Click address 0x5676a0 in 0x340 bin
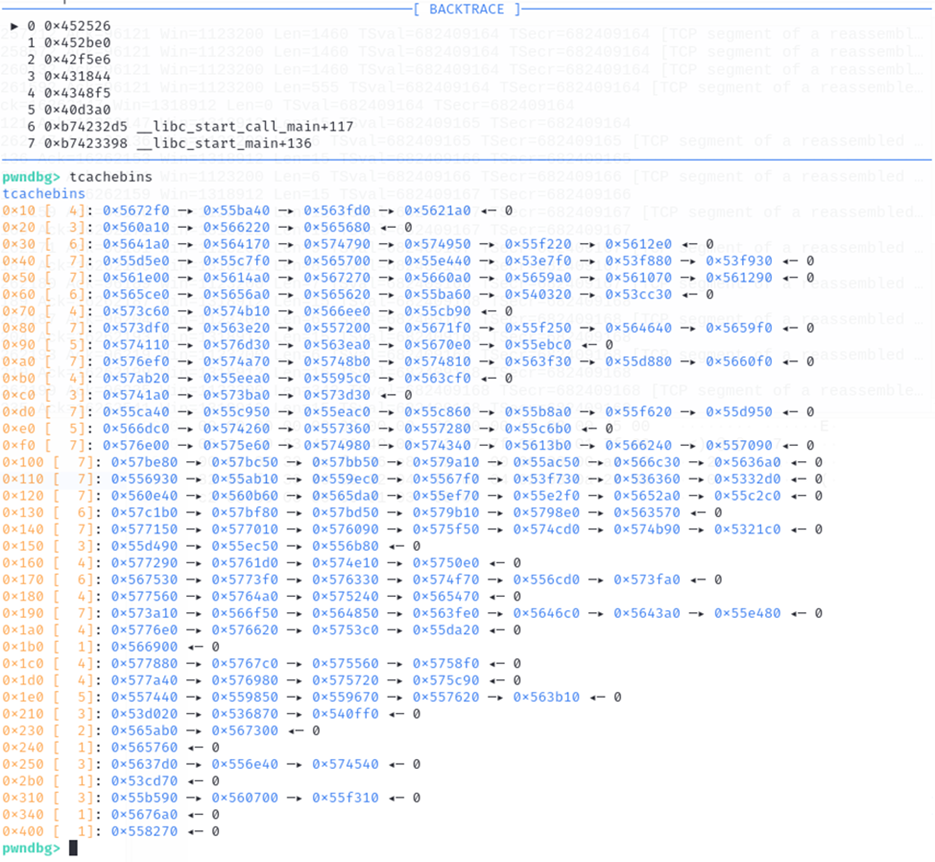Image resolution: width=935 pixels, height=862 pixels. coord(144,814)
